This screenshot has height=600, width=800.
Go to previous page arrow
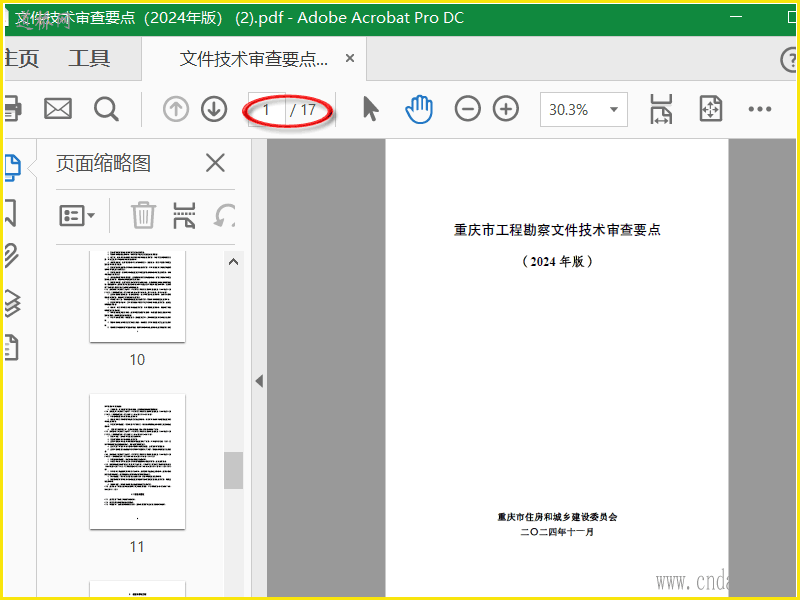pyautogui.click(x=176, y=109)
